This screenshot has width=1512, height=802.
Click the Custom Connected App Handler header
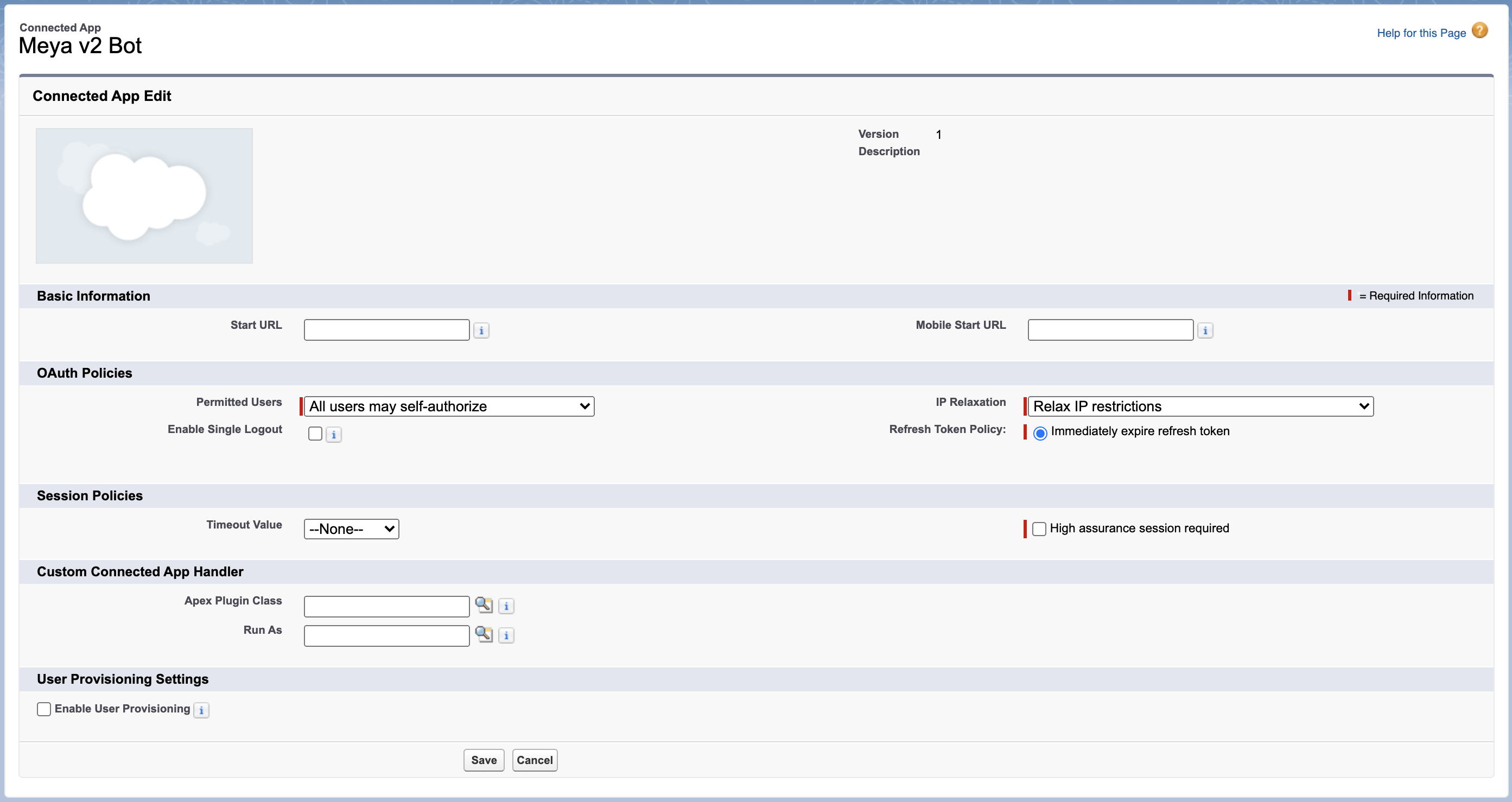coord(140,571)
